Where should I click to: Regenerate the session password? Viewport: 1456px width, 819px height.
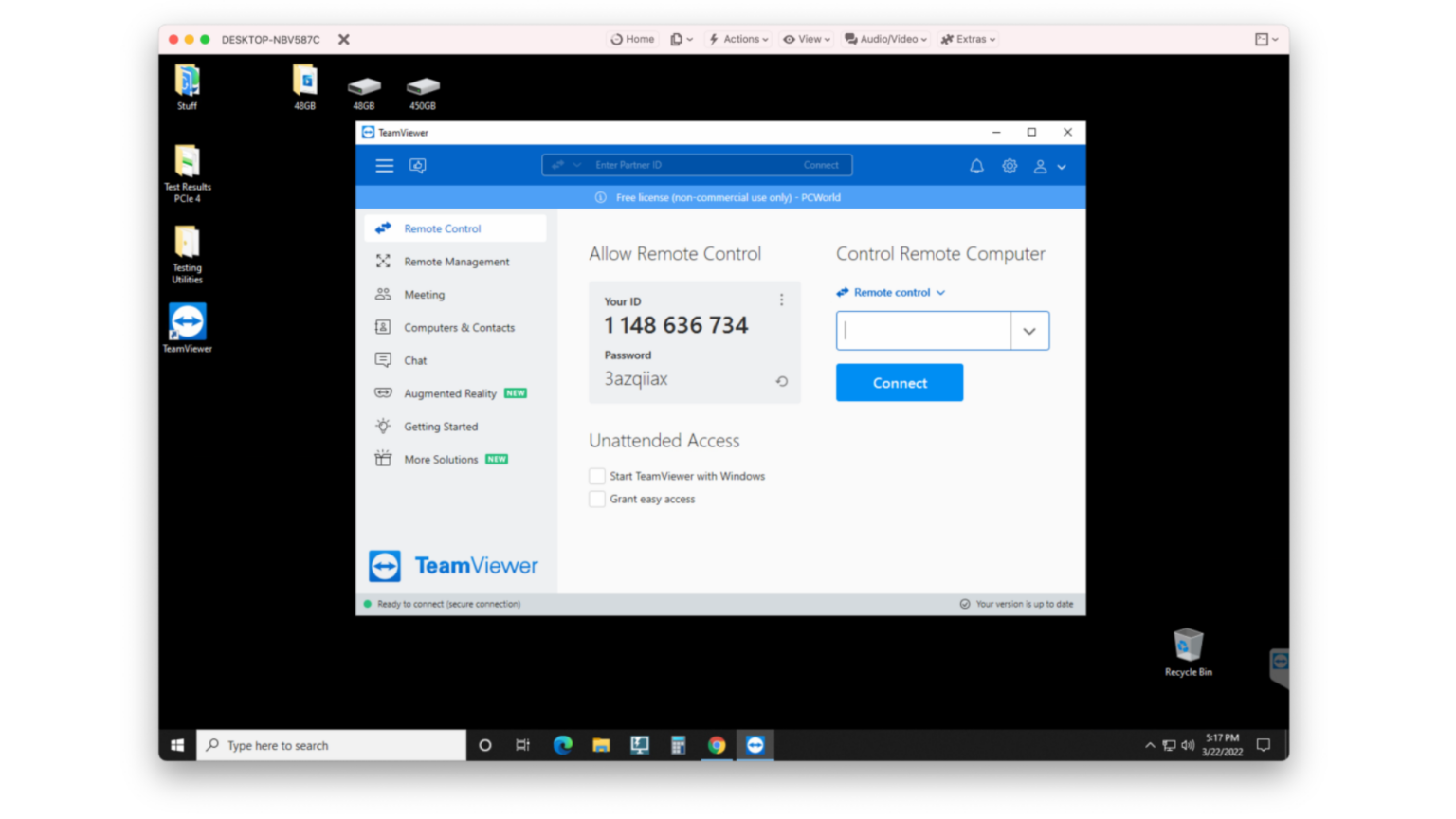781,381
